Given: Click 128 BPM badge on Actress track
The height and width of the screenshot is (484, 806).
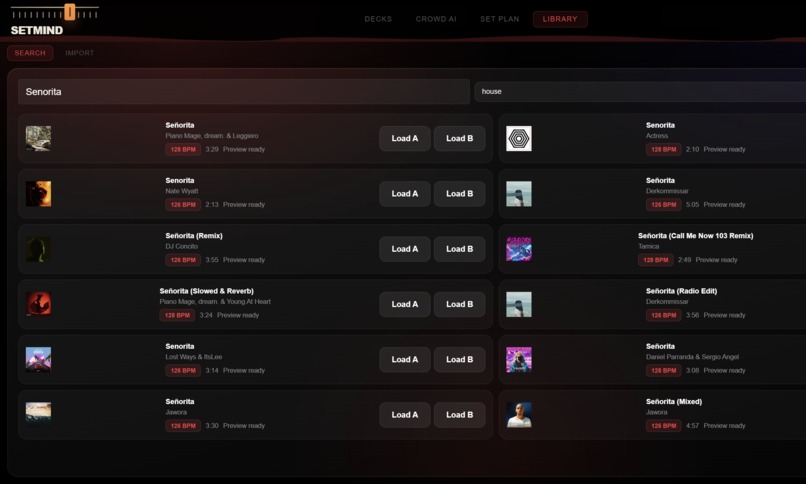Looking at the screenshot, I should coord(664,150).
